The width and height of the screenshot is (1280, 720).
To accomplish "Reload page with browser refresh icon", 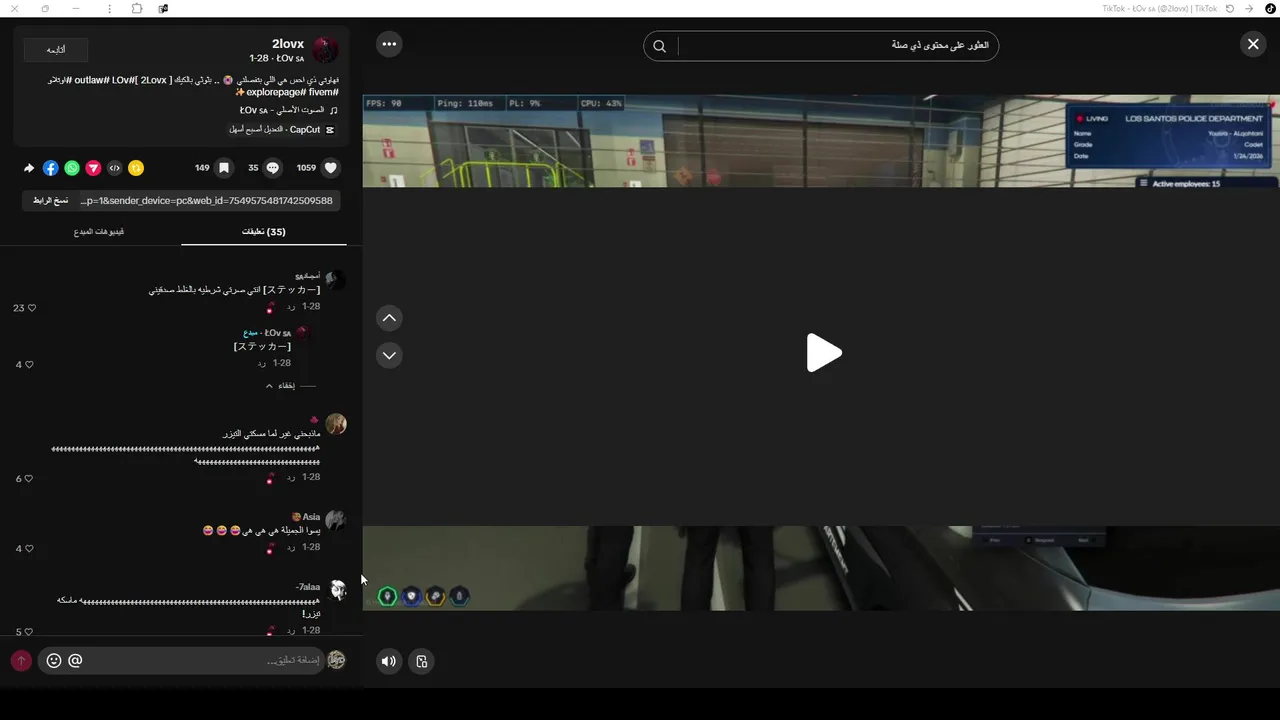I will [x=1230, y=8].
